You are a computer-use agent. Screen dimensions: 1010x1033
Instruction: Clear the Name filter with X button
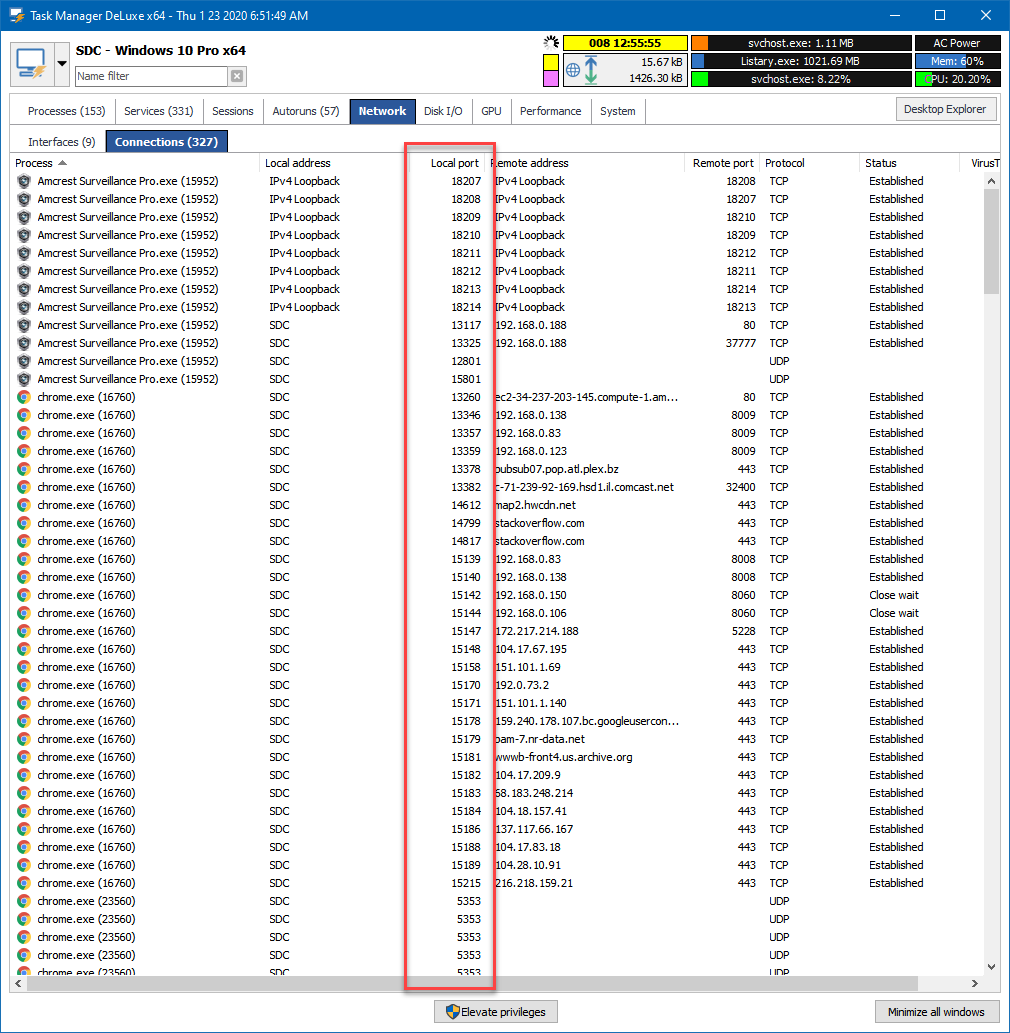click(237, 76)
